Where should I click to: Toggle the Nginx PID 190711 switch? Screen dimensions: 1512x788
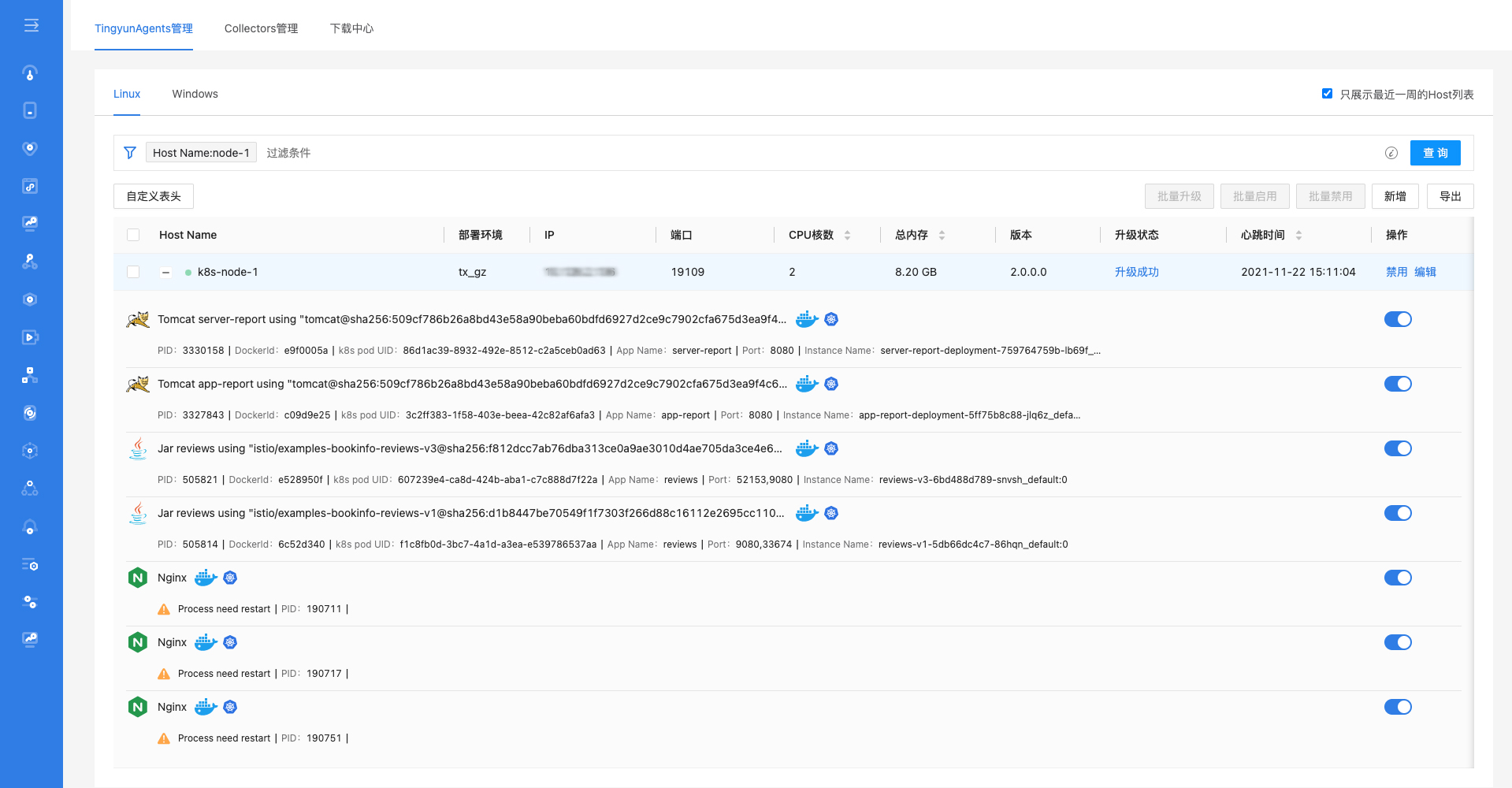tap(1398, 578)
